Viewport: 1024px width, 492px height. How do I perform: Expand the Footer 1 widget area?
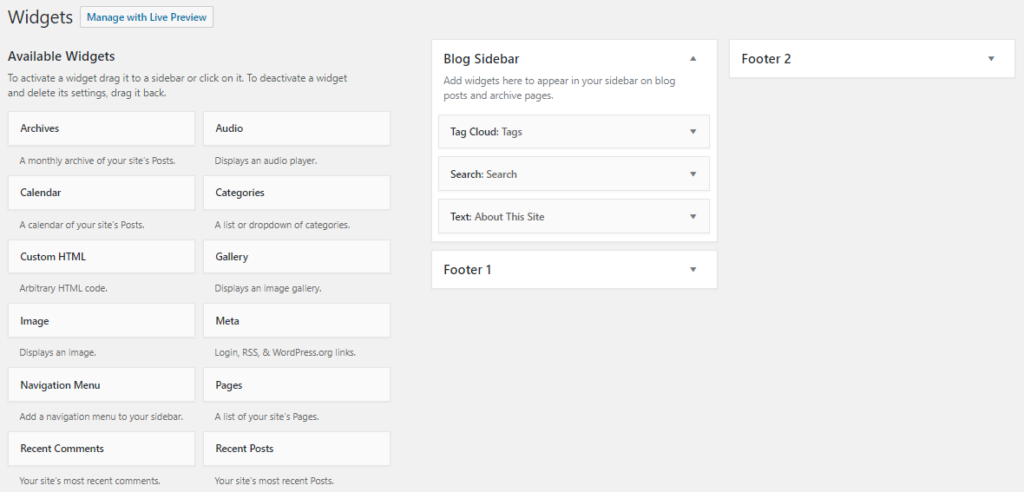click(x=692, y=270)
